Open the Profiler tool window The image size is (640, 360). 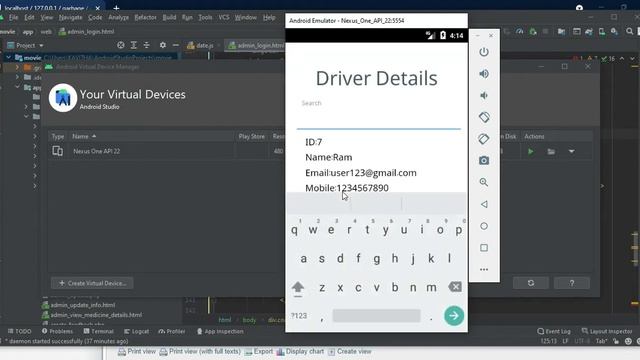coord(172,331)
